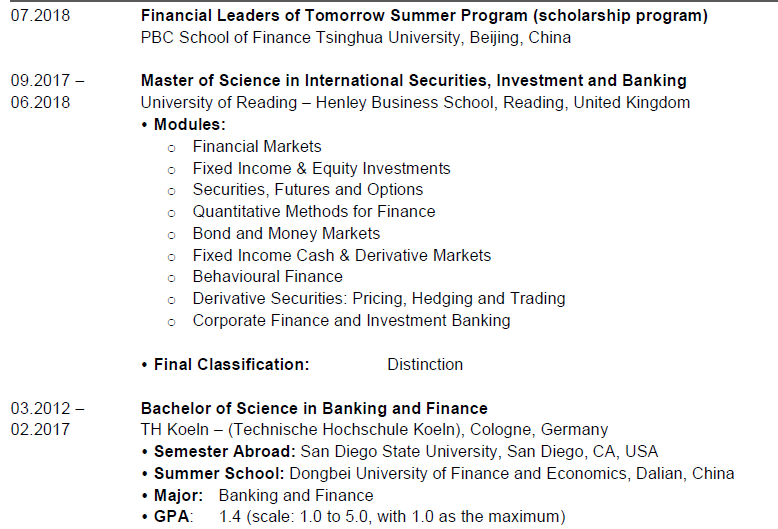This screenshot has height=529, width=778.
Task: Click the Master of Science degree heading
Action: coord(413,81)
